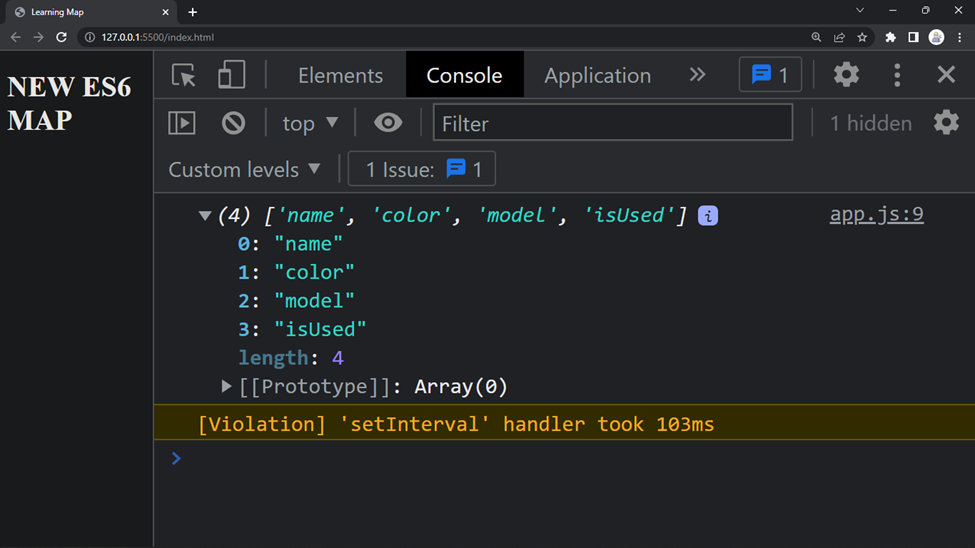Collapse the logged array with the triangle
The width and height of the screenshot is (975, 548).
coord(204,216)
